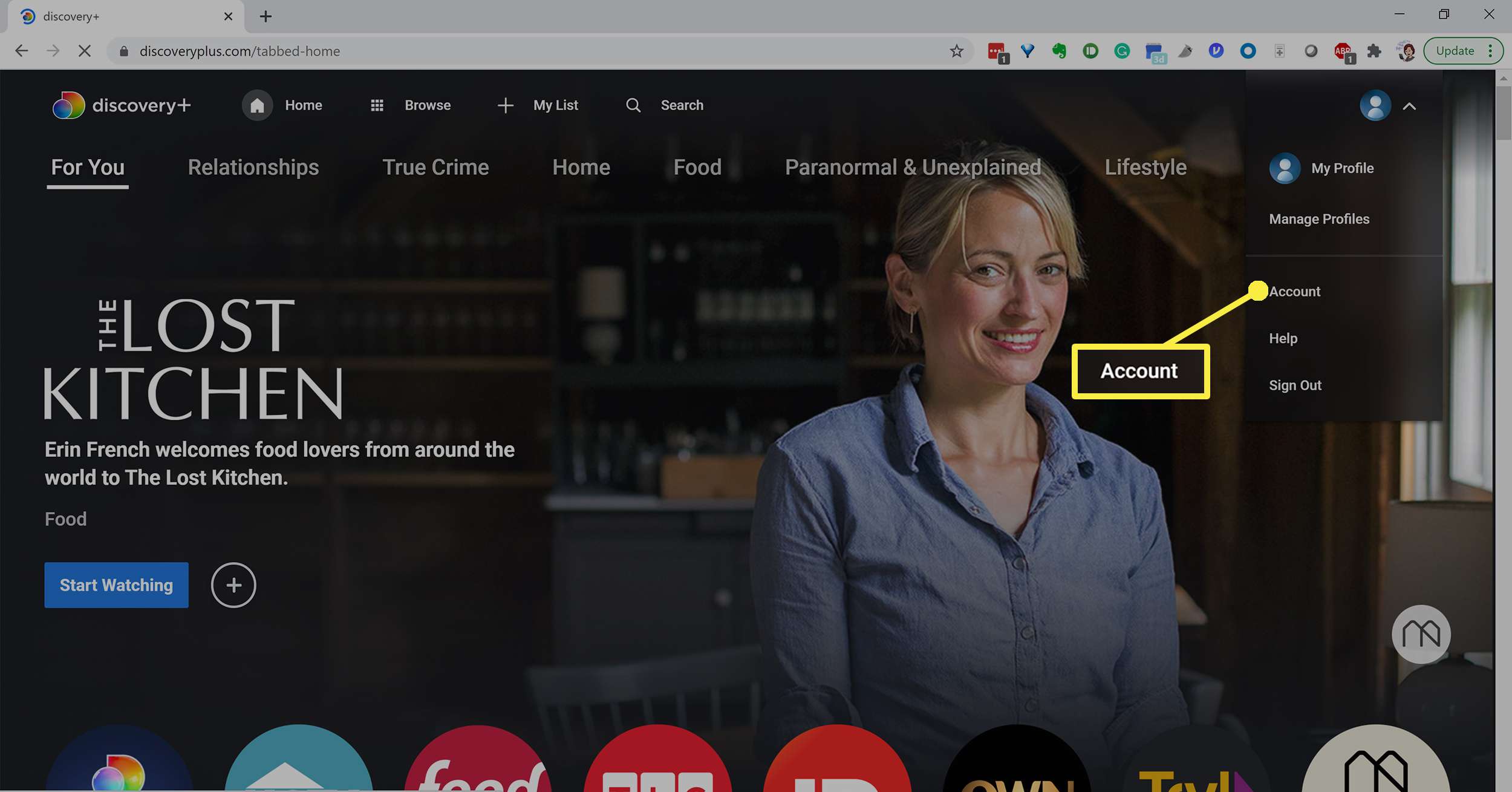Click the Evernote elephant extension icon
Image resolution: width=1512 pixels, height=792 pixels.
tap(1059, 51)
